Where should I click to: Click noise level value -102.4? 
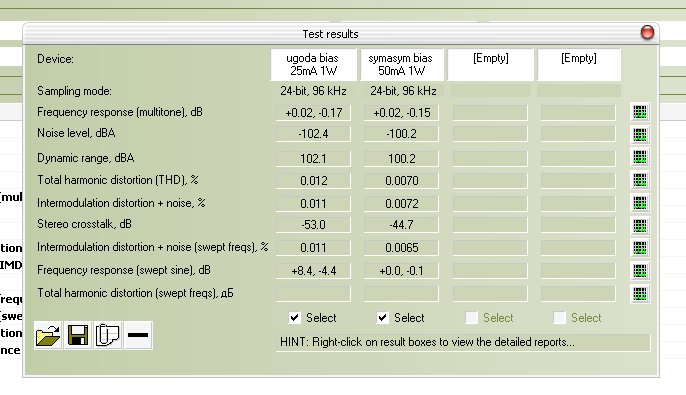[313, 134]
